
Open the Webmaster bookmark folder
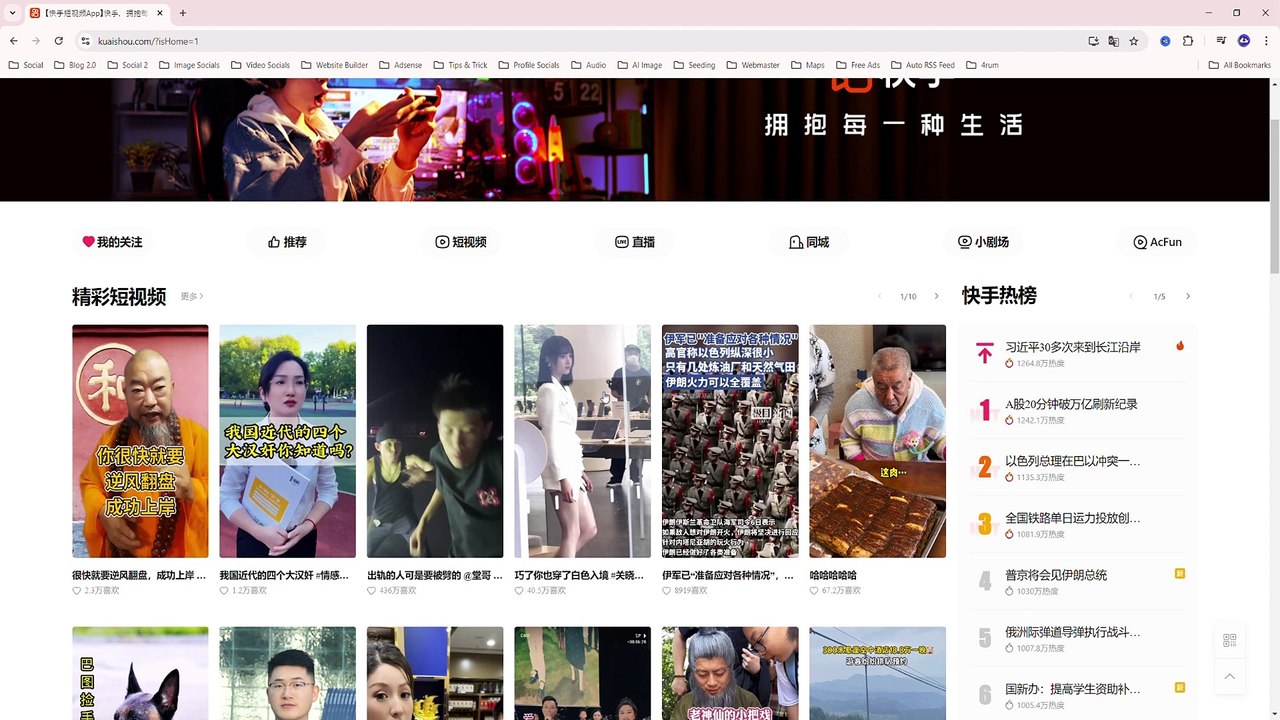click(753, 65)
